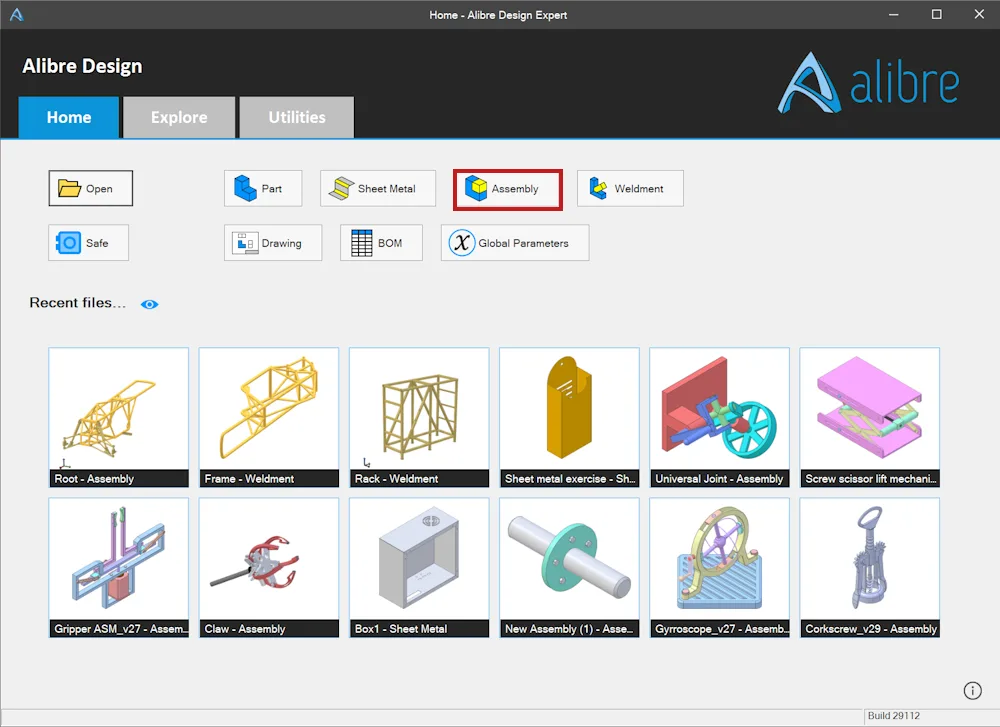Click the Alibre logo in the header

868,83
